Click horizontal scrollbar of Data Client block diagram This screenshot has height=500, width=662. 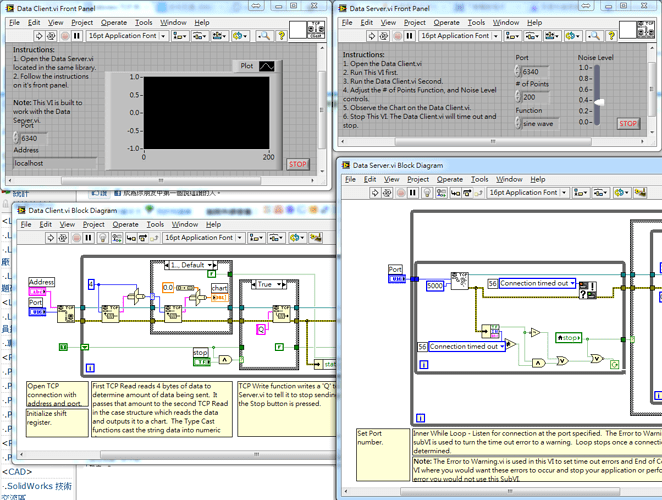(255, 454)
